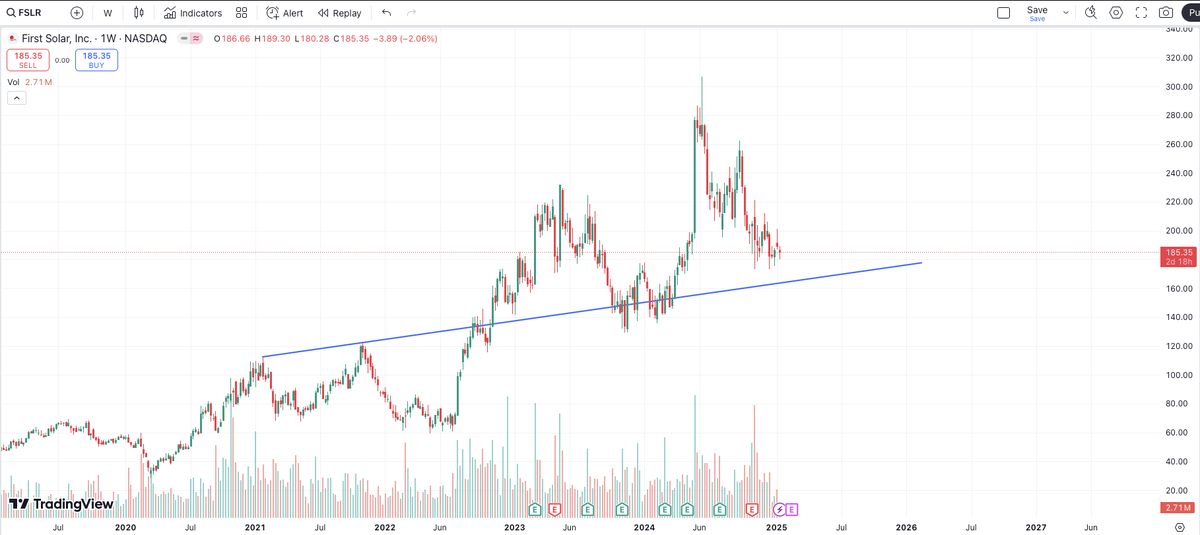Open chart settings hexagon icon
Viewport: 1200px width, 535px height.
click(x=1116, y=13)
